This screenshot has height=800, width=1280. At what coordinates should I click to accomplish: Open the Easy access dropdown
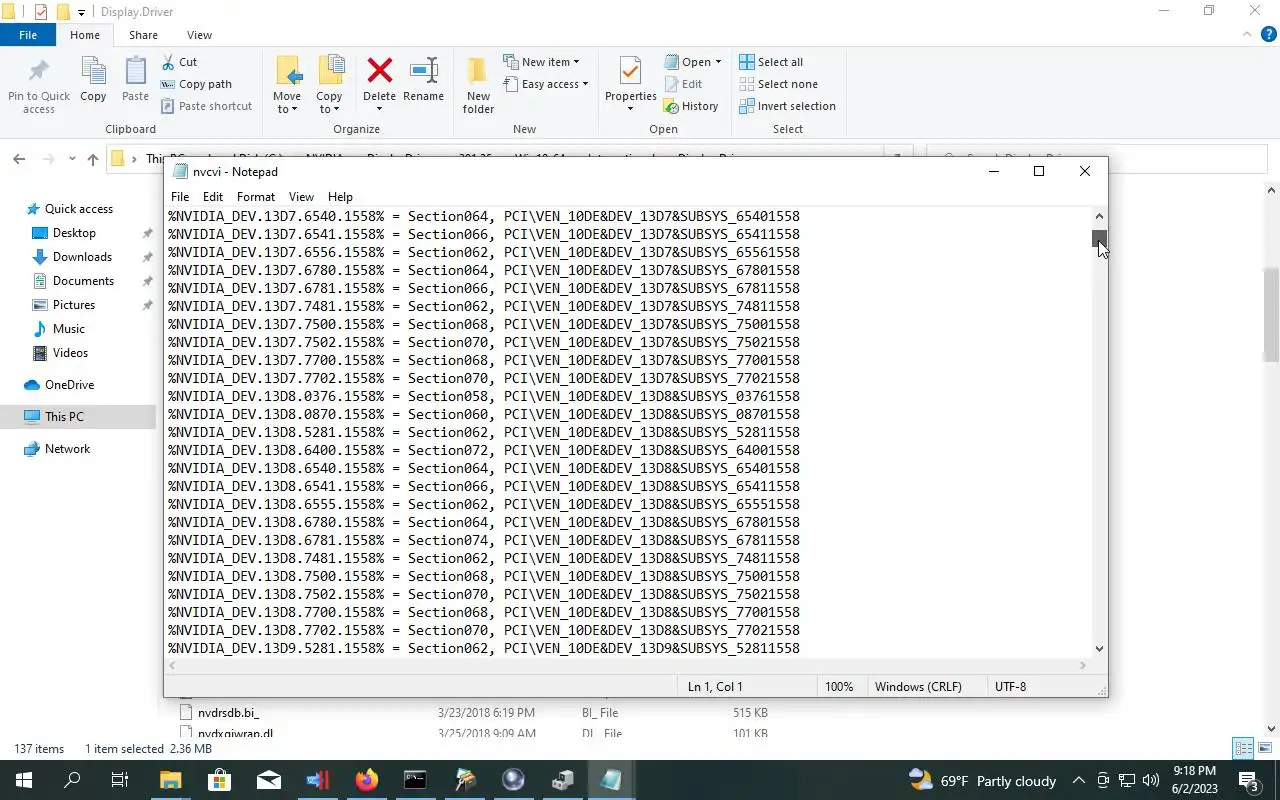[x=545, y=84]
